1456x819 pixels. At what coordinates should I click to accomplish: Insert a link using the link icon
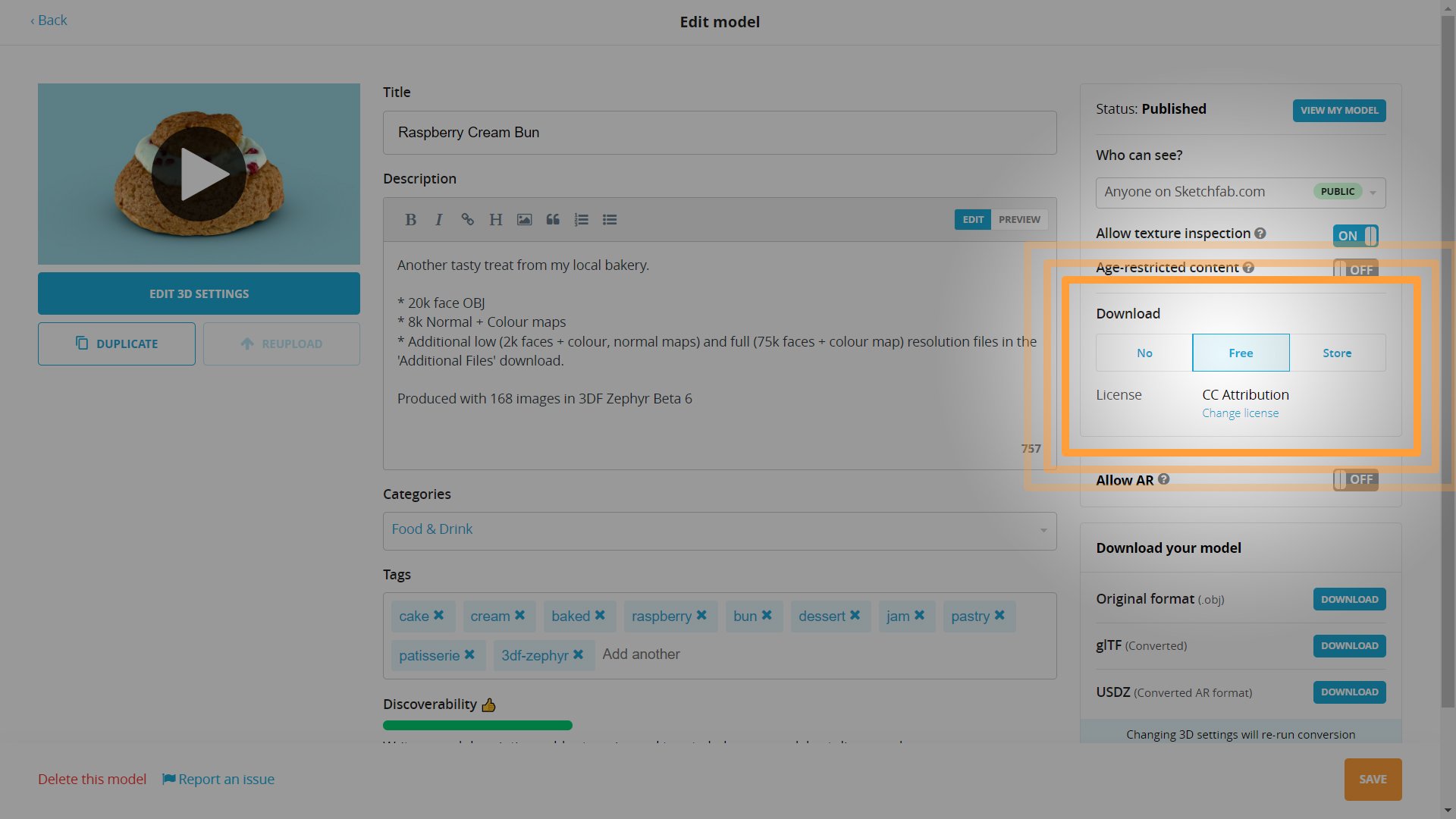(467, 220)
